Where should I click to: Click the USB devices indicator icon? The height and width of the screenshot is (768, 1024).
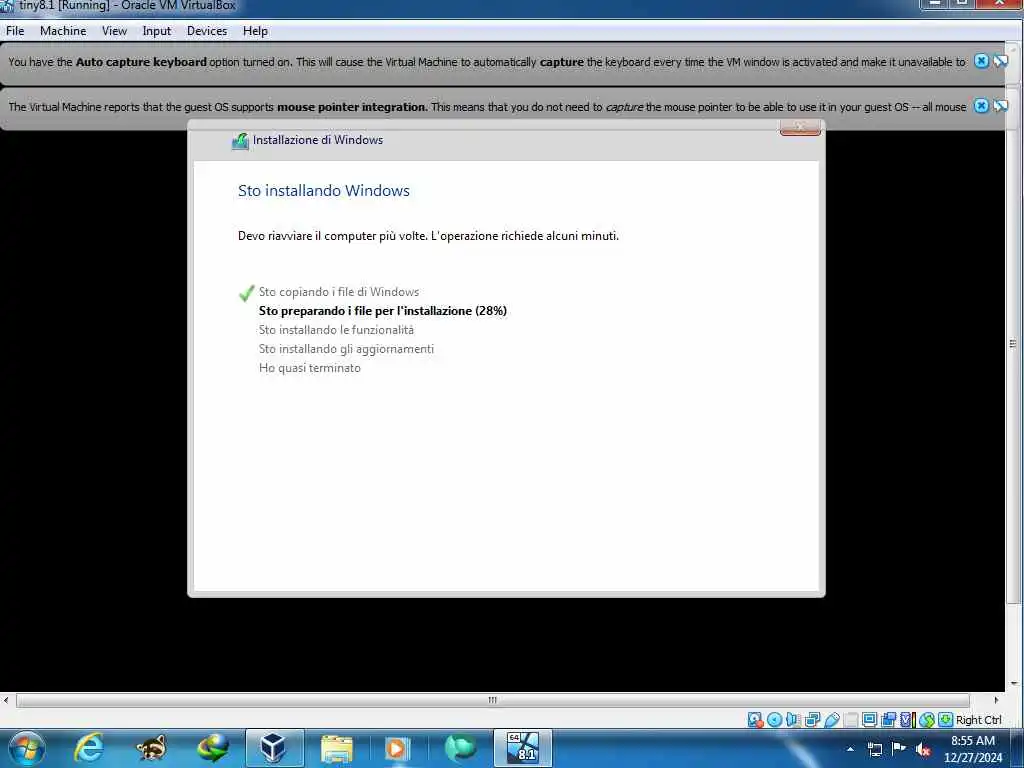click(x=831, y=720)
